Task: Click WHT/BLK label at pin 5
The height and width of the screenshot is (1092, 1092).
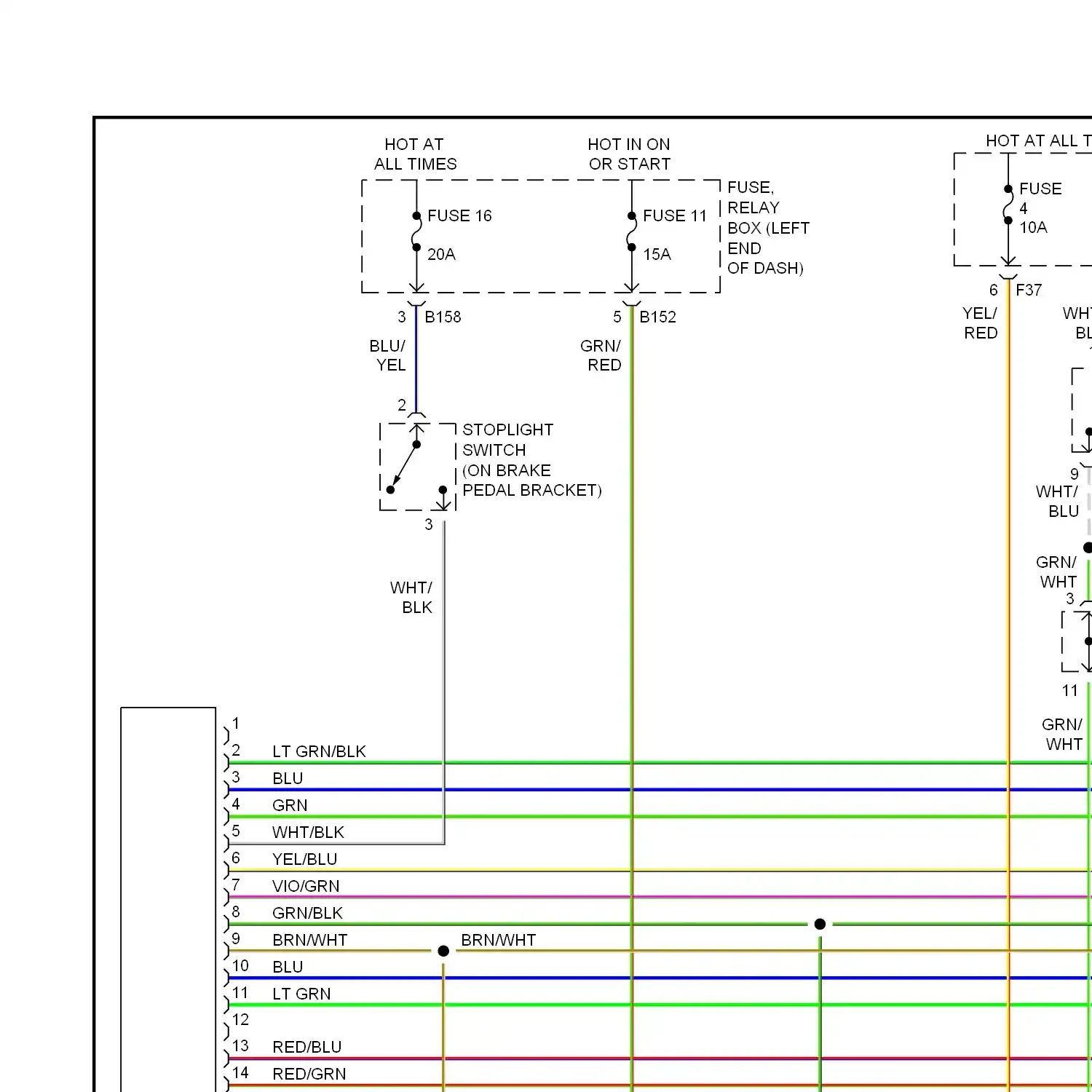Action: click(x=308, y=833)
